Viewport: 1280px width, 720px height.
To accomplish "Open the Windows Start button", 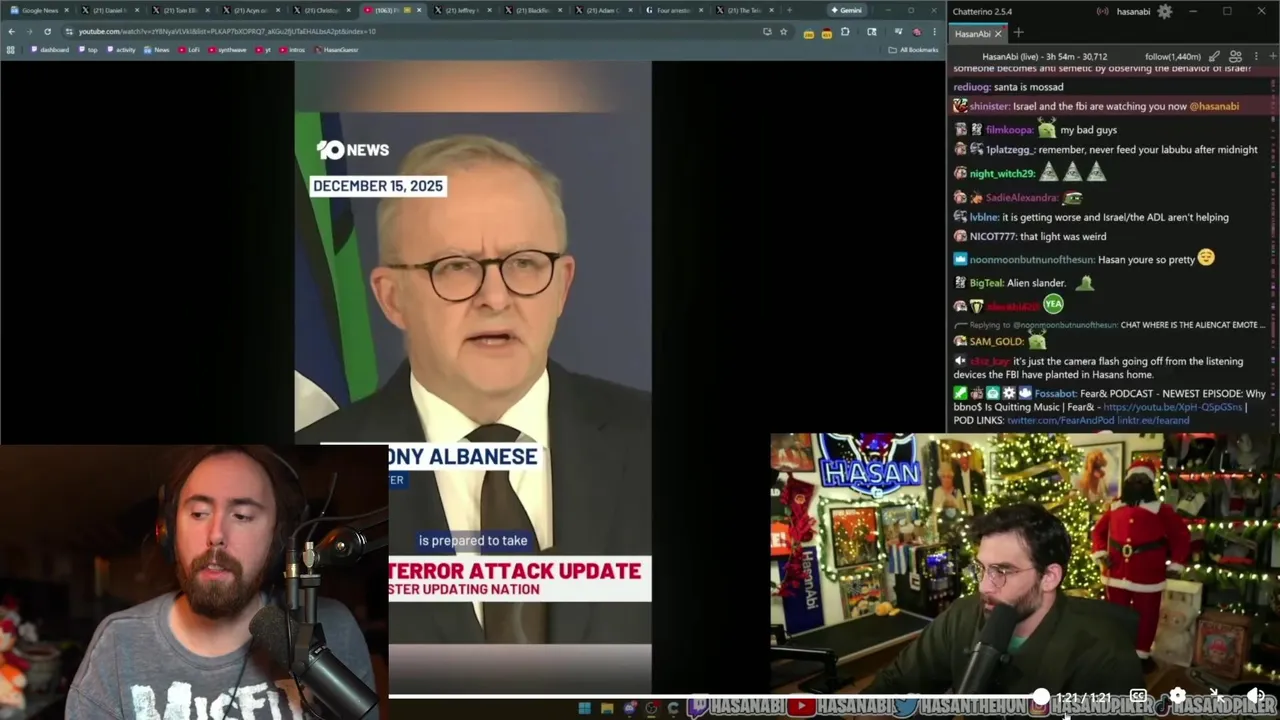I will click(x=584, y=708).
